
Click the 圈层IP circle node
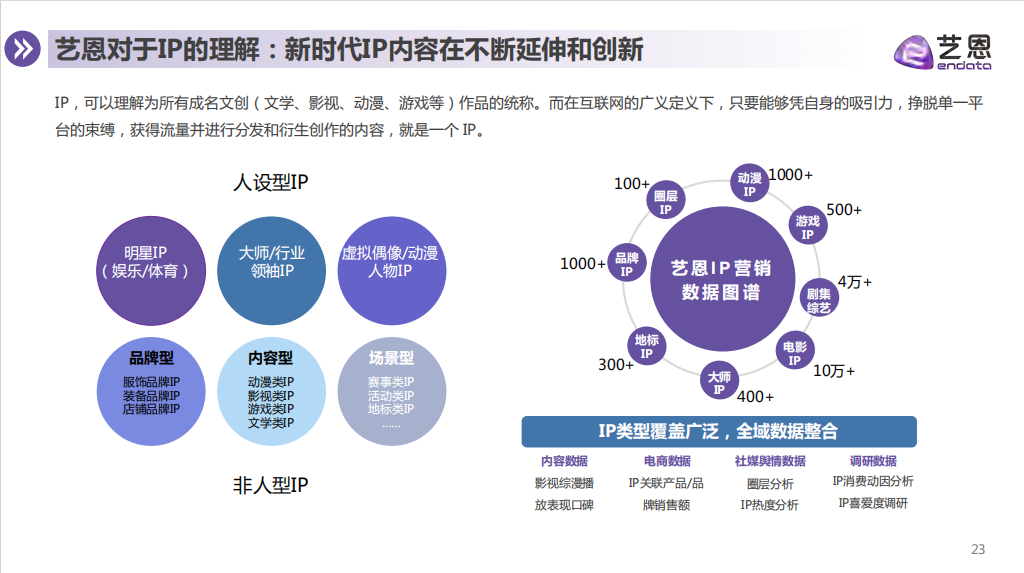click(x=666, y=202)
